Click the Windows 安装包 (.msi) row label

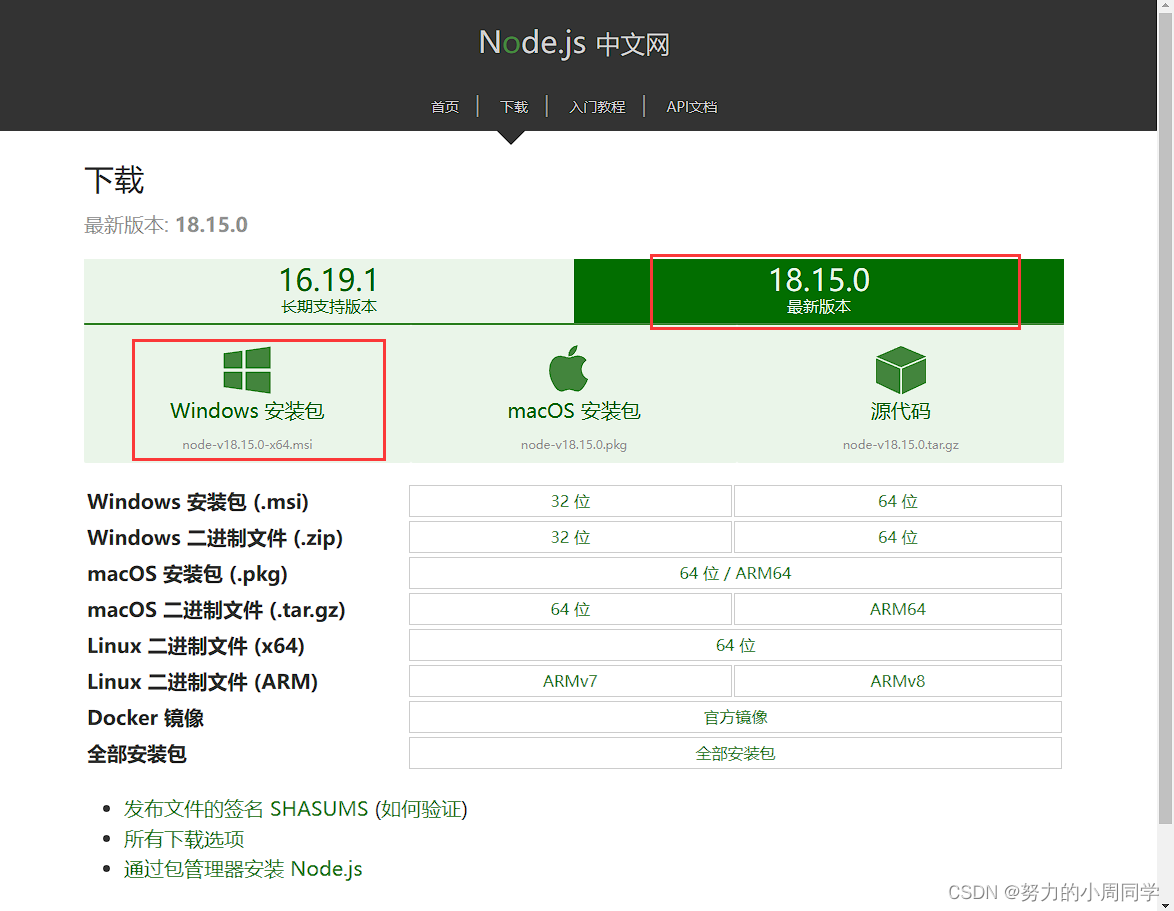coord(198,501)
